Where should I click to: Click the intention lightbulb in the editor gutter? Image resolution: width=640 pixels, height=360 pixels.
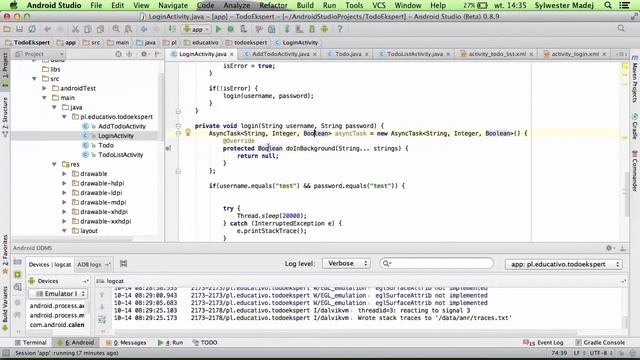click(188, 132)
